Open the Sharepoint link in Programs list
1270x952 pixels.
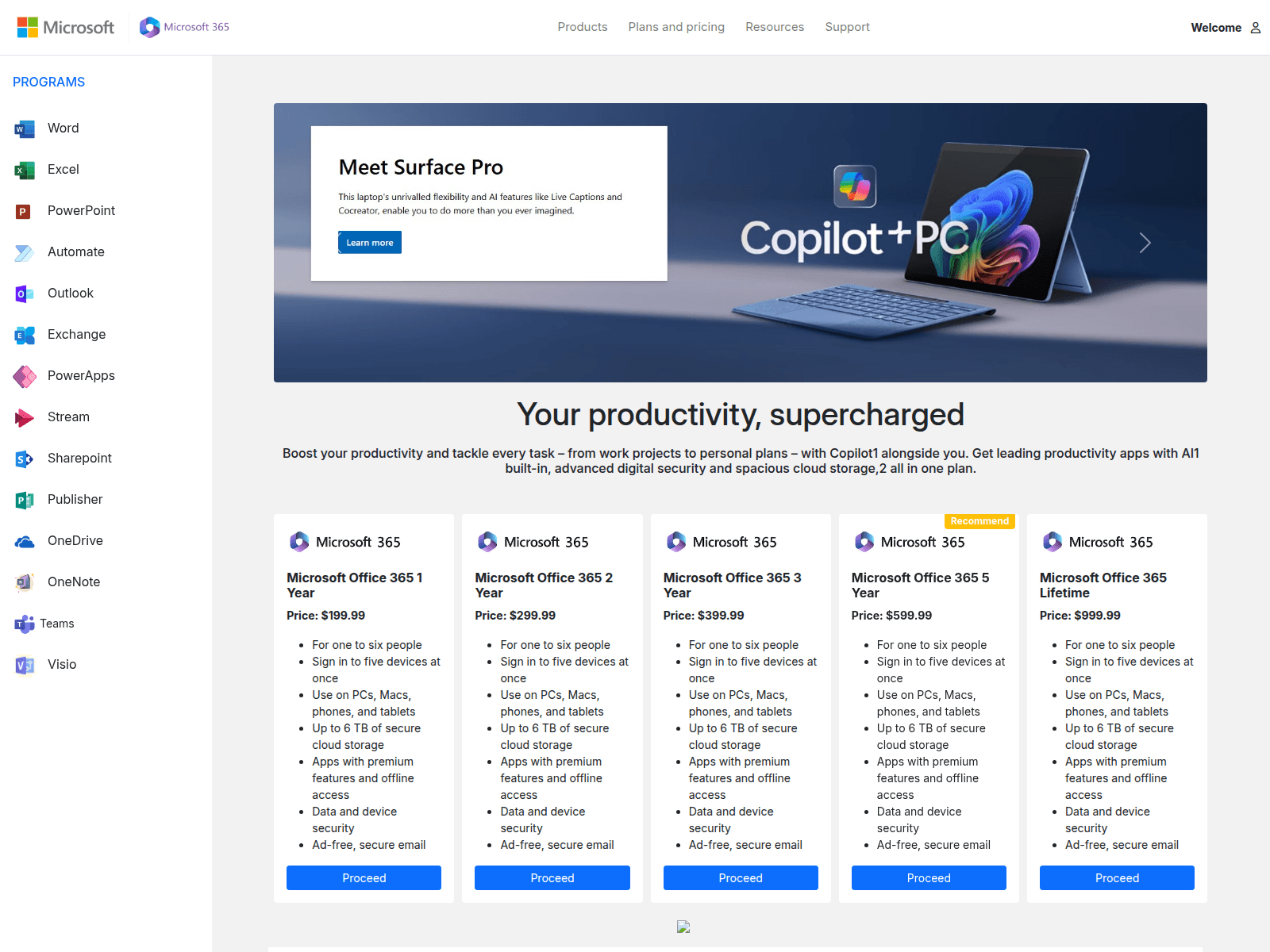coord(79,458)
